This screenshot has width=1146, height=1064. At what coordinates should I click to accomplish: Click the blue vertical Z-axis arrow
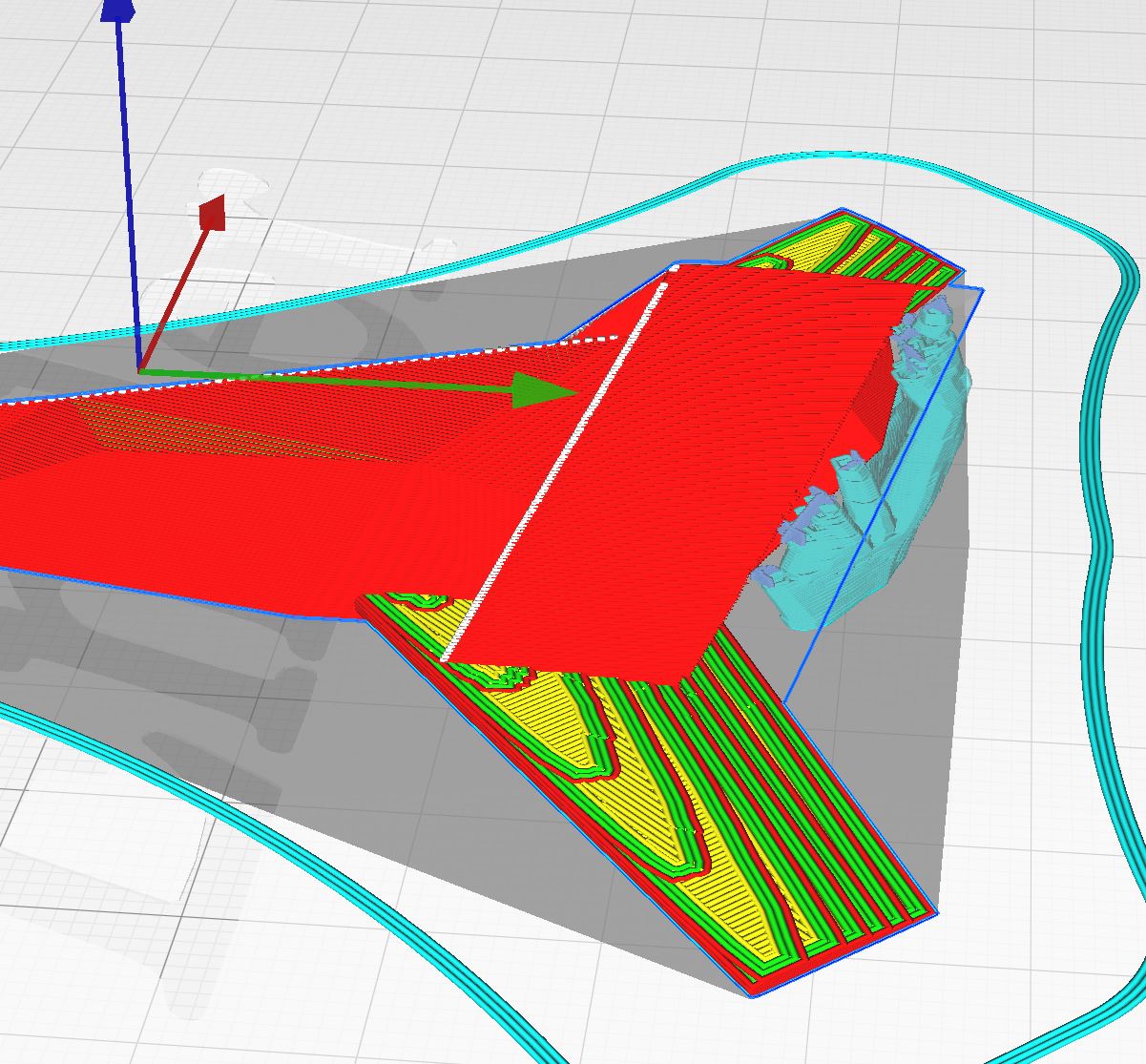point(127,191)
